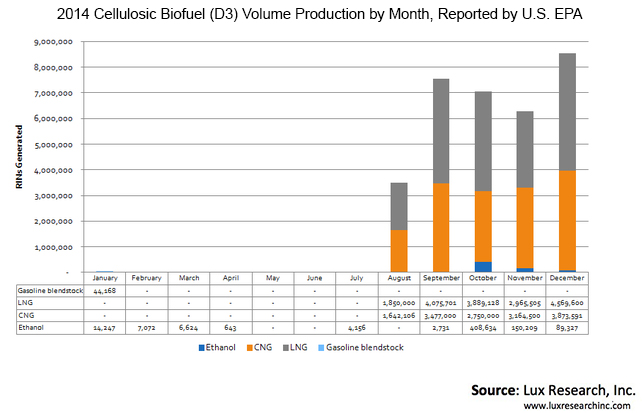Select the 3,873,591 CNG December cell
The image size is (642, 413).
pyautogui.click(x=567, y=316)
